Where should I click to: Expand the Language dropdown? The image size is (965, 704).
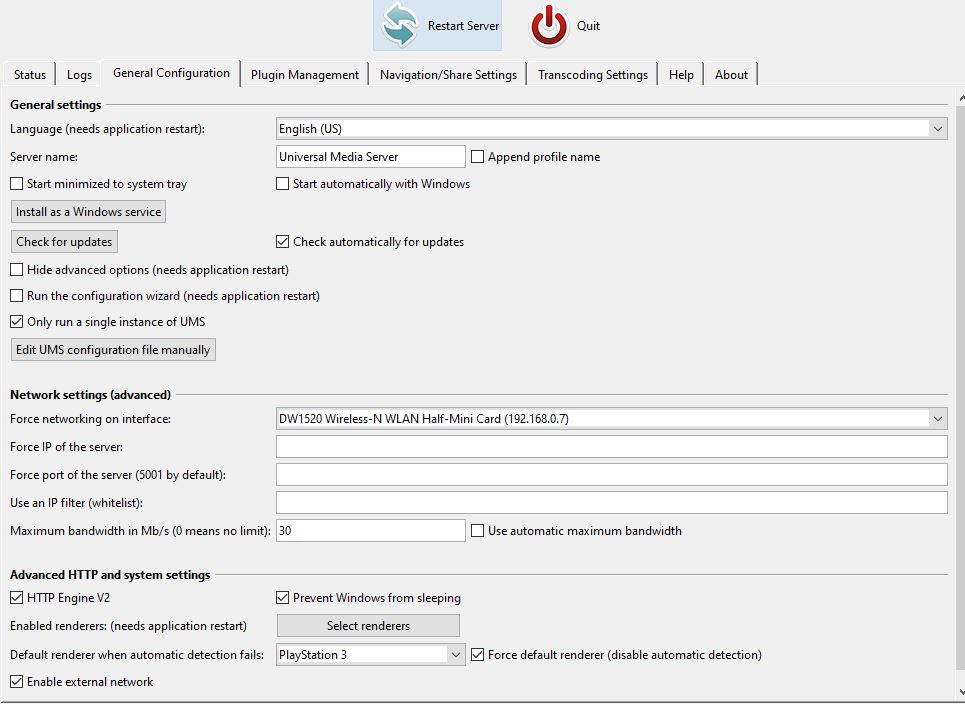tap(612, 129)
